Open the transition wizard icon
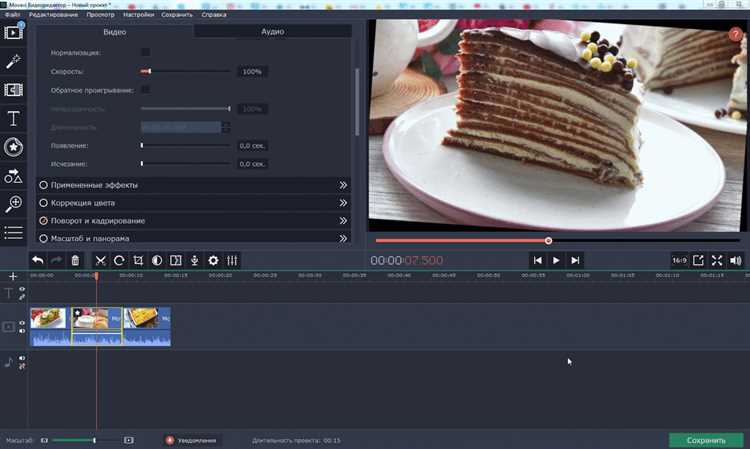This screenshot has width=750, height=449. click(176, 260)
